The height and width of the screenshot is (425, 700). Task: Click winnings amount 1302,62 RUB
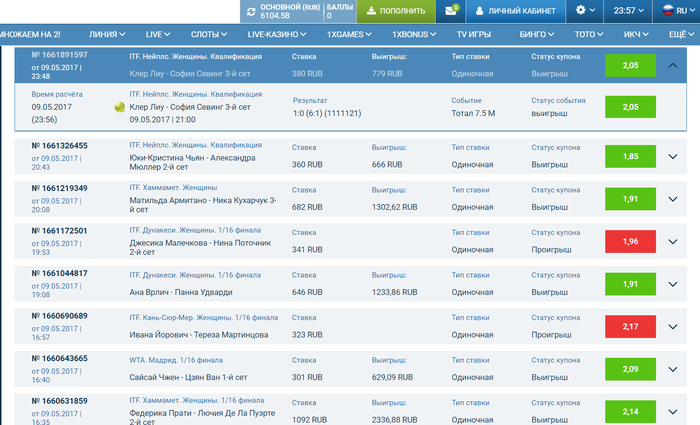point(394,207)
